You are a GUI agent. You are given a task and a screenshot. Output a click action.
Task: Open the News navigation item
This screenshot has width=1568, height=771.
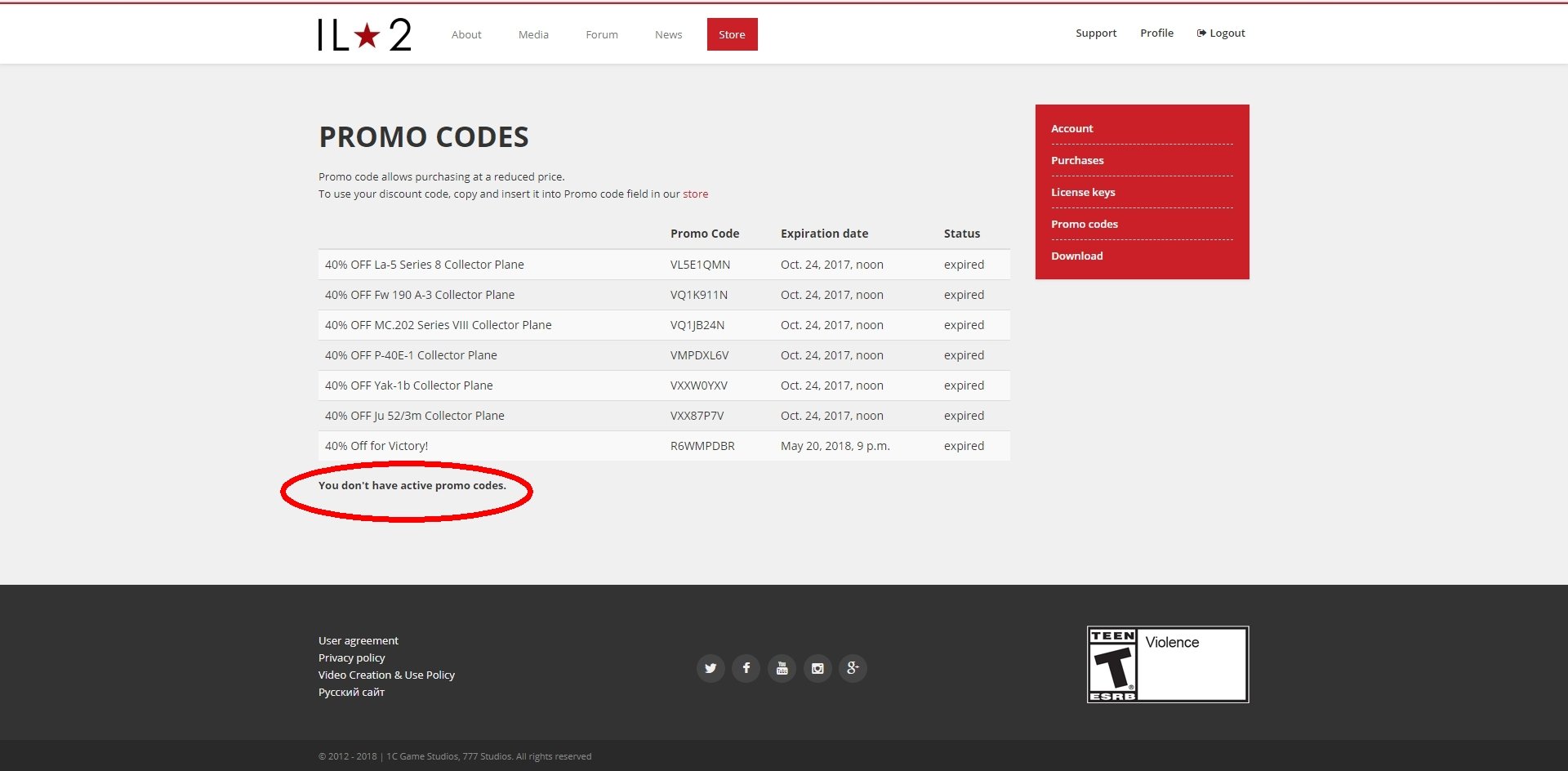[x=668, y=34]
